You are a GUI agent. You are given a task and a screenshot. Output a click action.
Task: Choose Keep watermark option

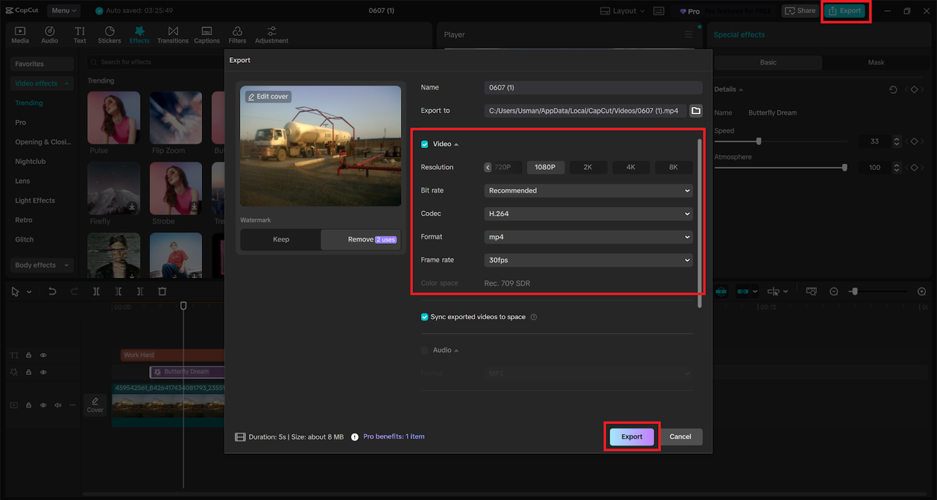pyautogui.click(x=281, y=240)
